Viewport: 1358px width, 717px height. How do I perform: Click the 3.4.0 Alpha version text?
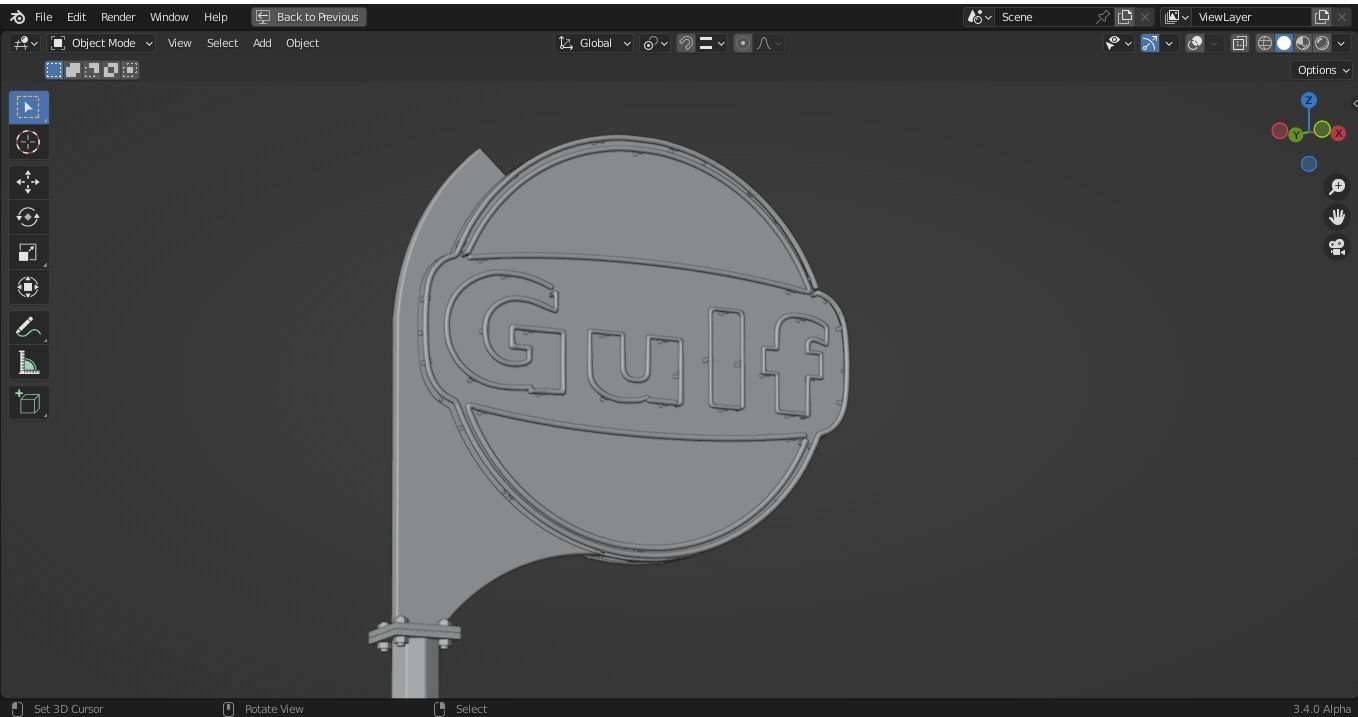(1322, 709)
